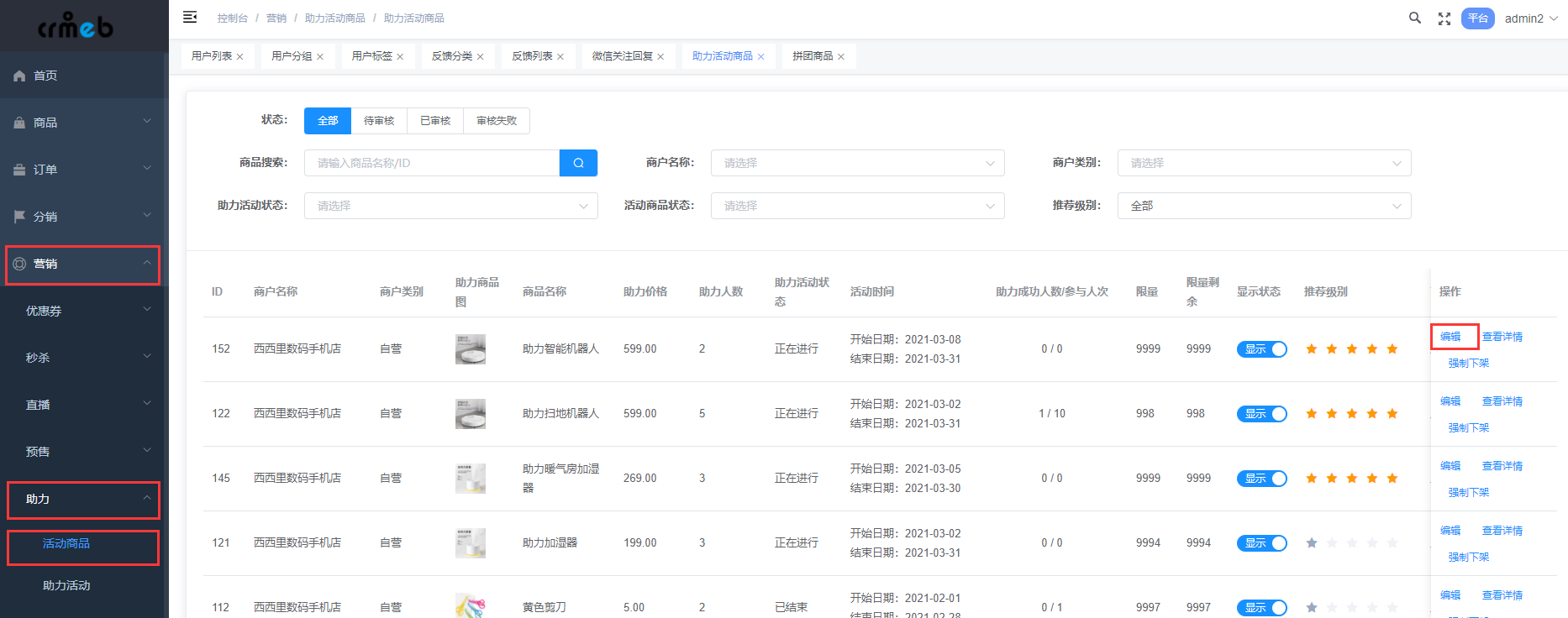Toggle 显示 switch for product ID 122

[x=1261, y=414]
